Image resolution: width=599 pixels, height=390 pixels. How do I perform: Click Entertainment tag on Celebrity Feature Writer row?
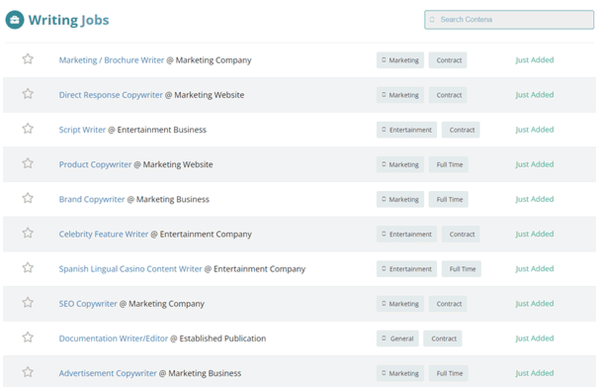click(x=406, y=234)
